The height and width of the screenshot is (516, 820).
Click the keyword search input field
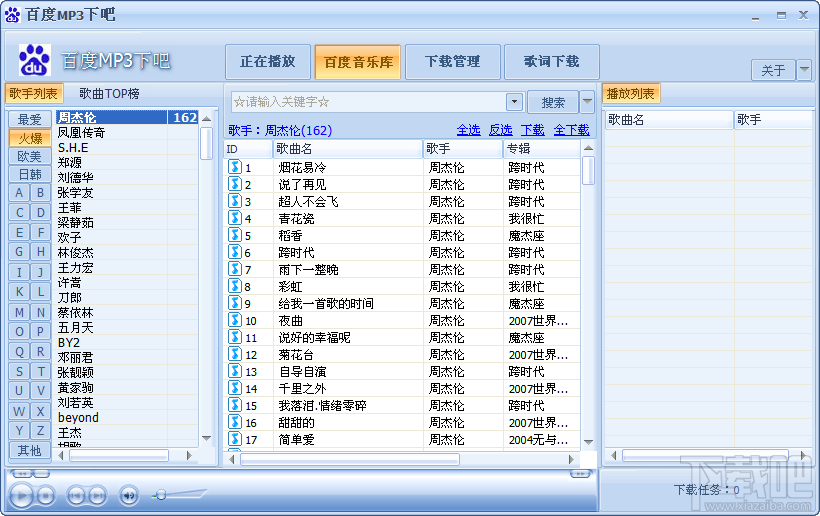[369, 102]
